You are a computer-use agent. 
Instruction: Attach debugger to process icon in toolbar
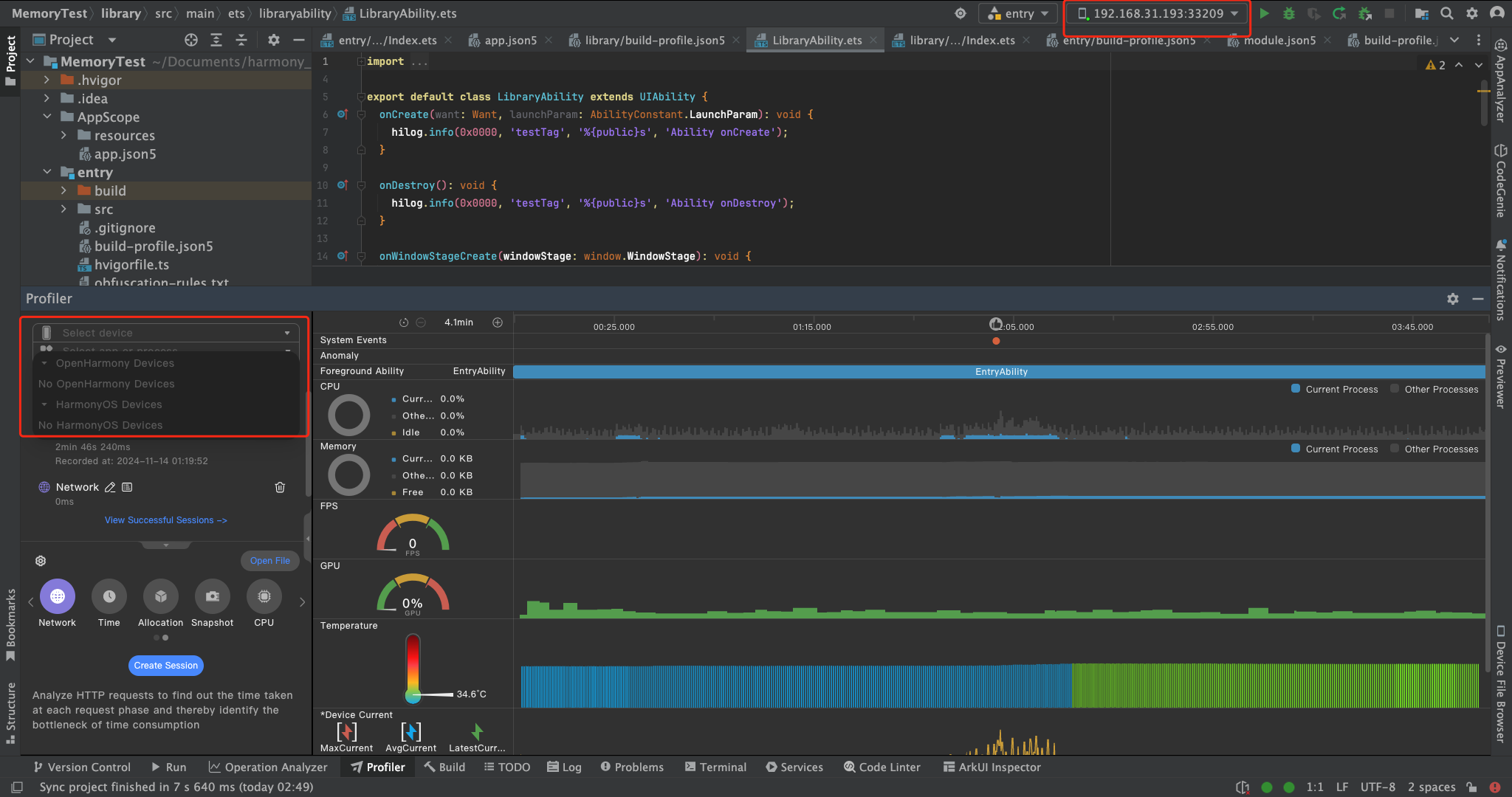coord(1365,13)
